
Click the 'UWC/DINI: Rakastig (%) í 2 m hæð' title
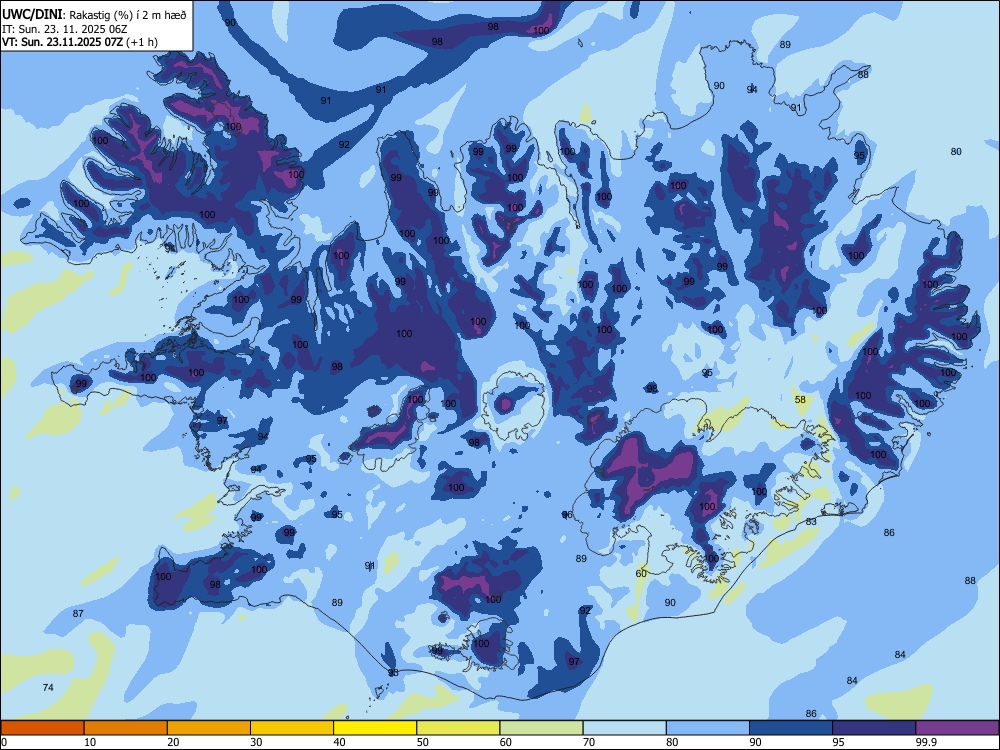pos(94,15)
